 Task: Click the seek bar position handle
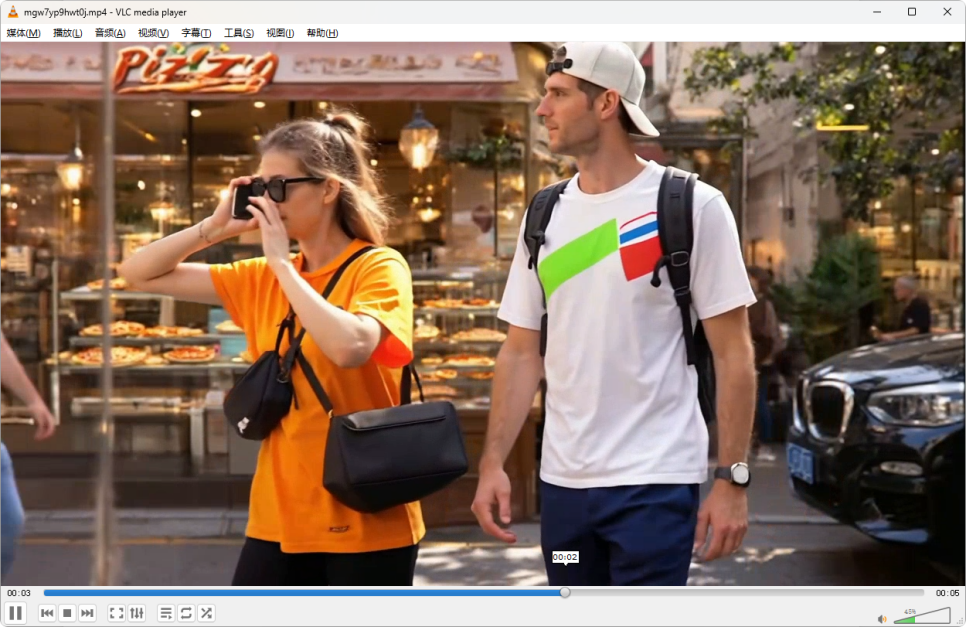pos(565,593)
